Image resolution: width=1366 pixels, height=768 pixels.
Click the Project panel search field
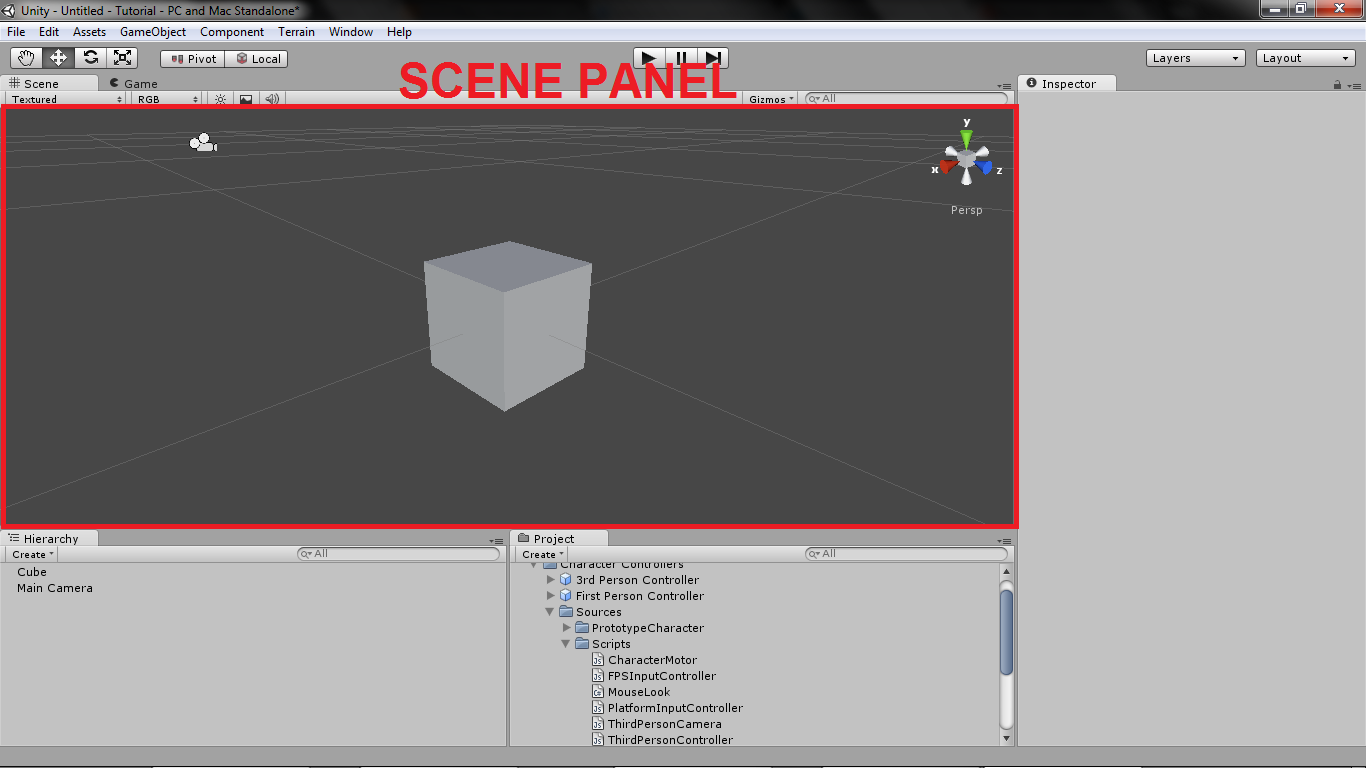pyautogui.click(x=905, y=553)
